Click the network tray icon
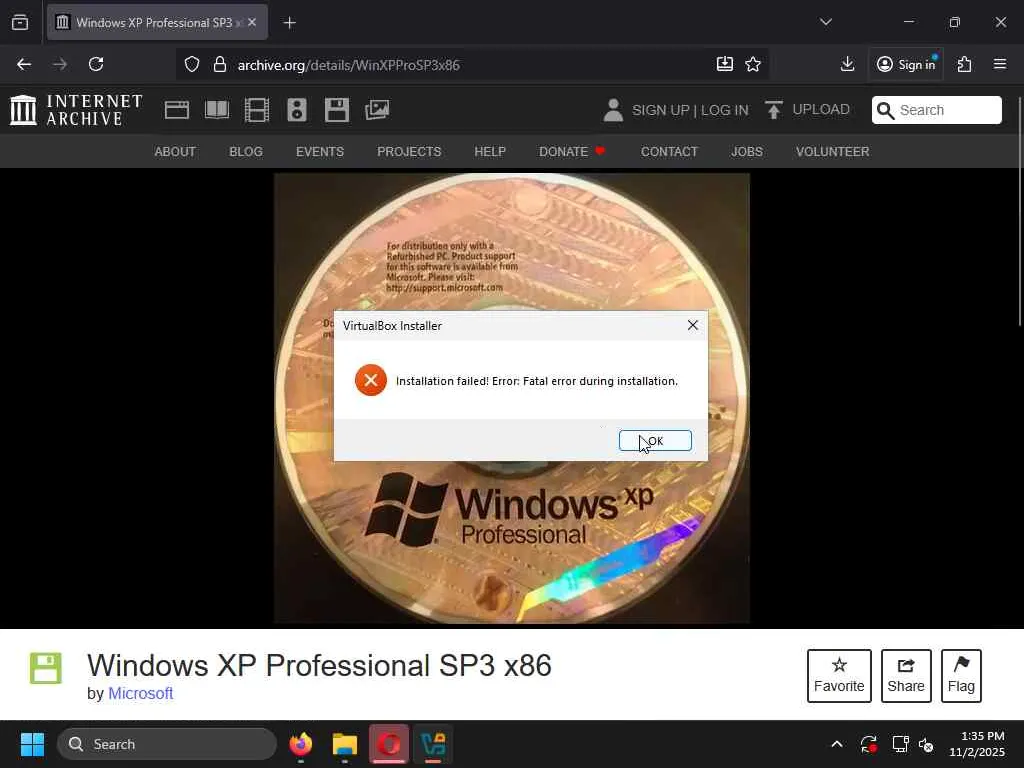This screenshot has width=1024, height=768. [x=901, y=744]
